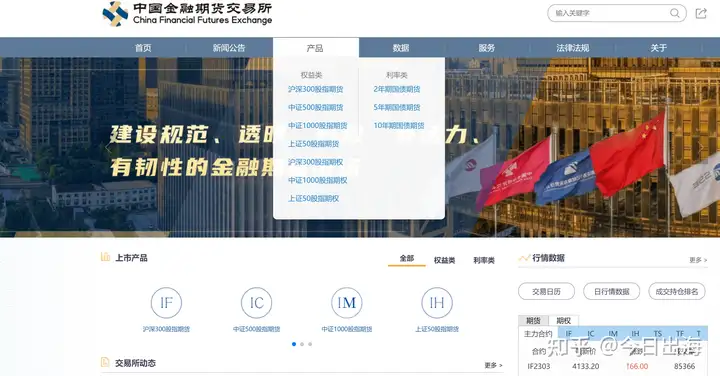Click 更多 next to 交易所动态
Viewport: 720px width, 376px height.
coord(493,365)
